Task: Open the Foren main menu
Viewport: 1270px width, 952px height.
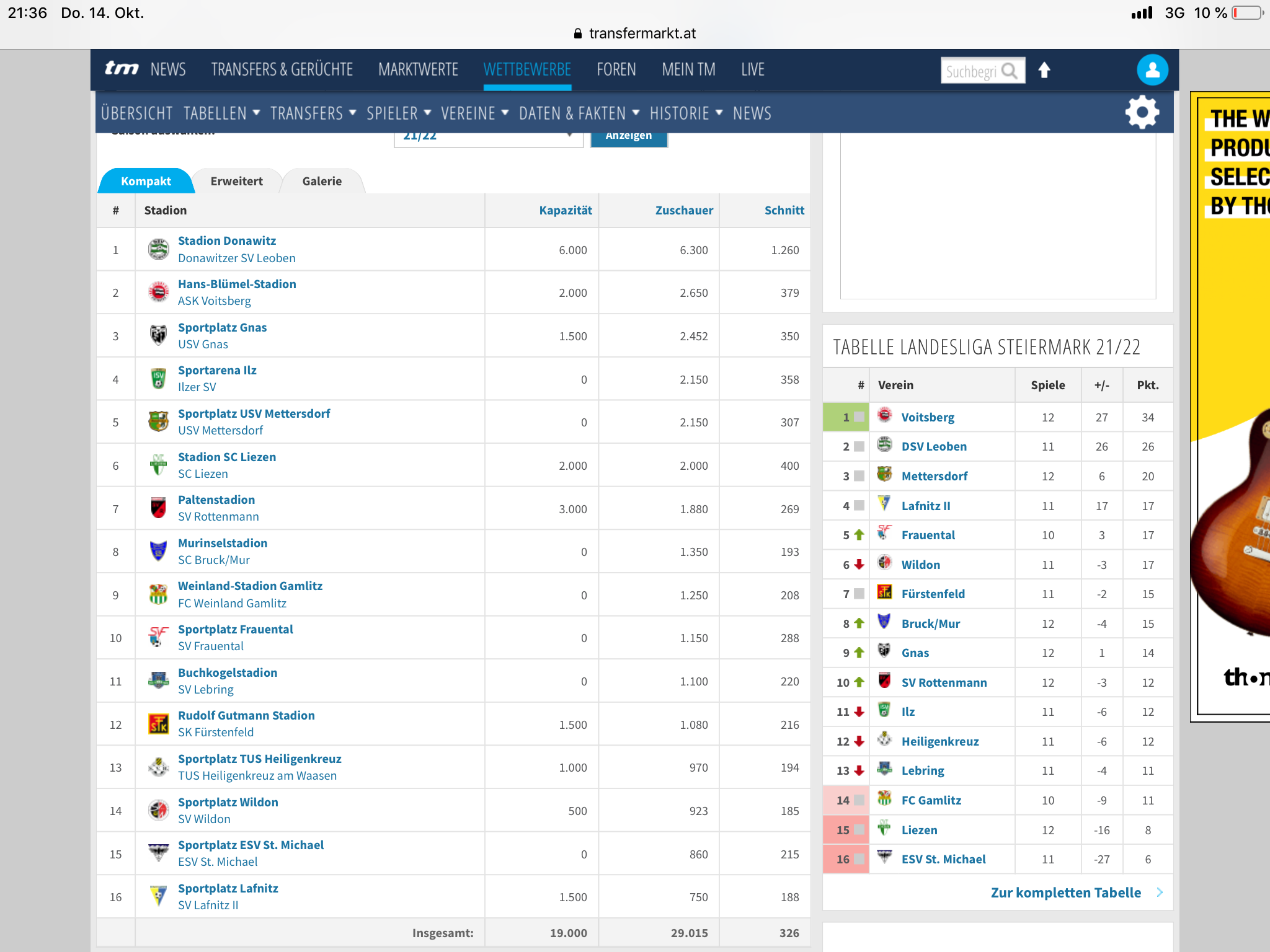Action: [616, 69]
